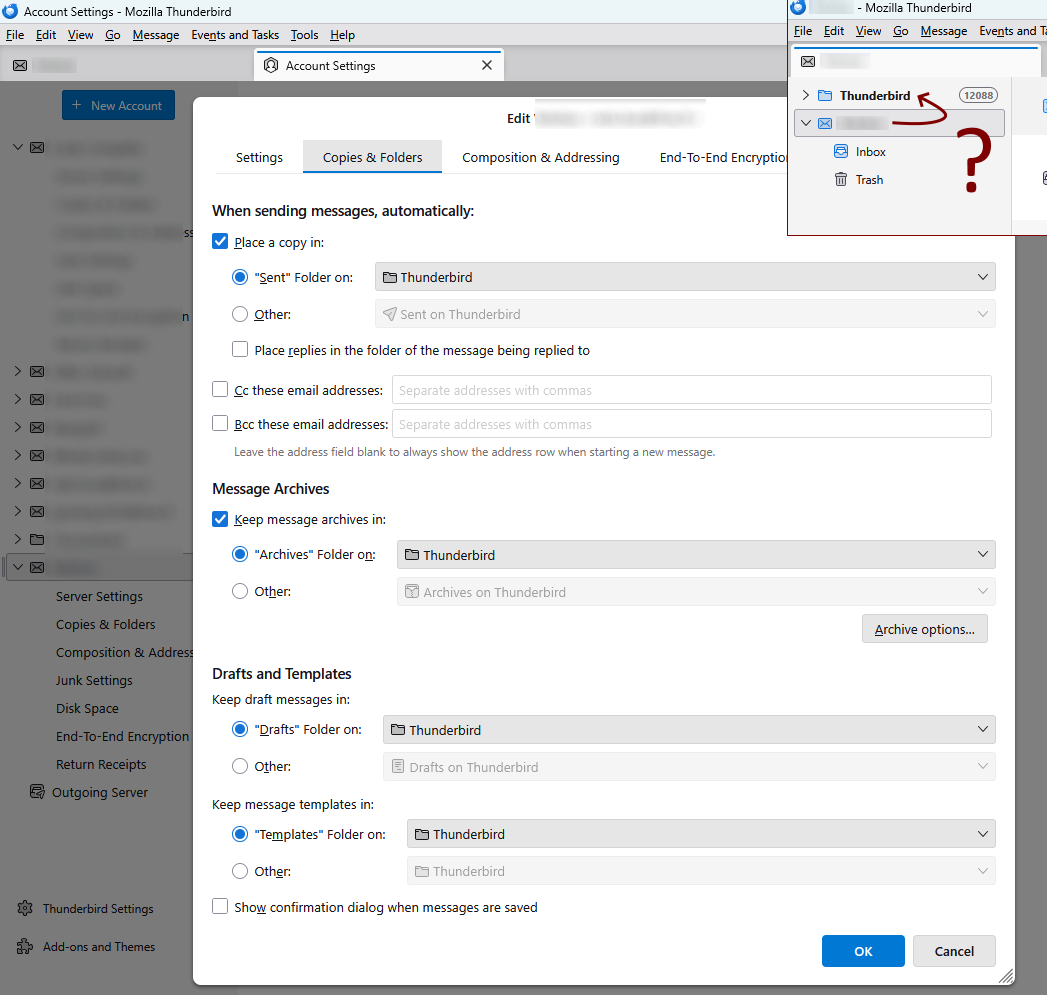Click the Bcc addresses input field
Screen dimensions: 1047x995
[692, 424]
